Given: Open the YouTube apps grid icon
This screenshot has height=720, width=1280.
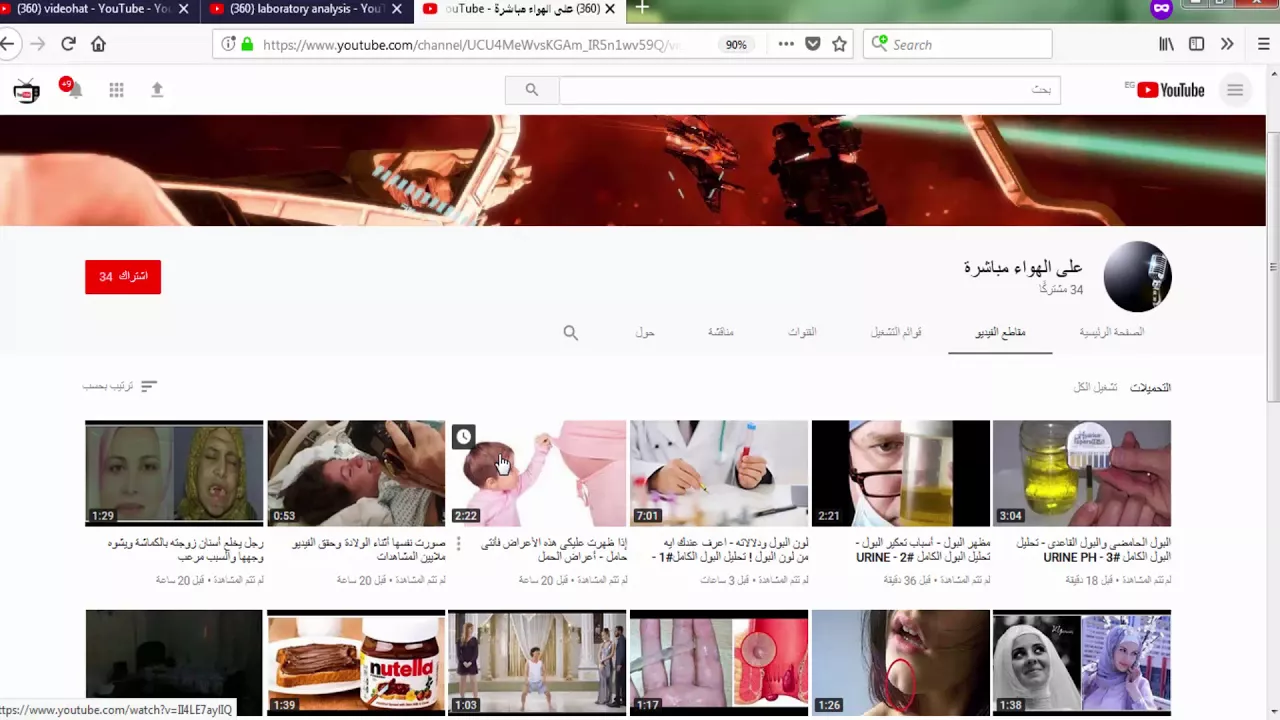Looking at the screenshot, I should 116,90.
